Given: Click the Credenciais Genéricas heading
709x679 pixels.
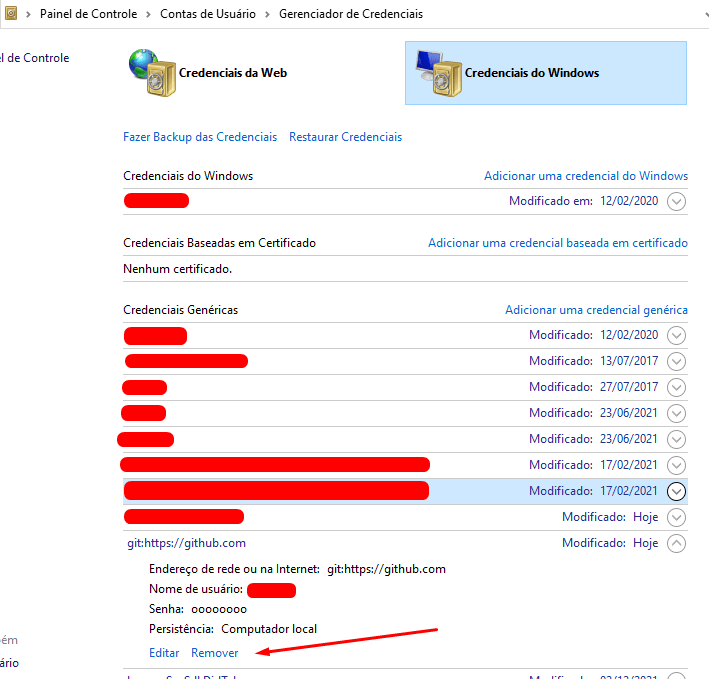Looking at the screenshot, I should (180, 310).
